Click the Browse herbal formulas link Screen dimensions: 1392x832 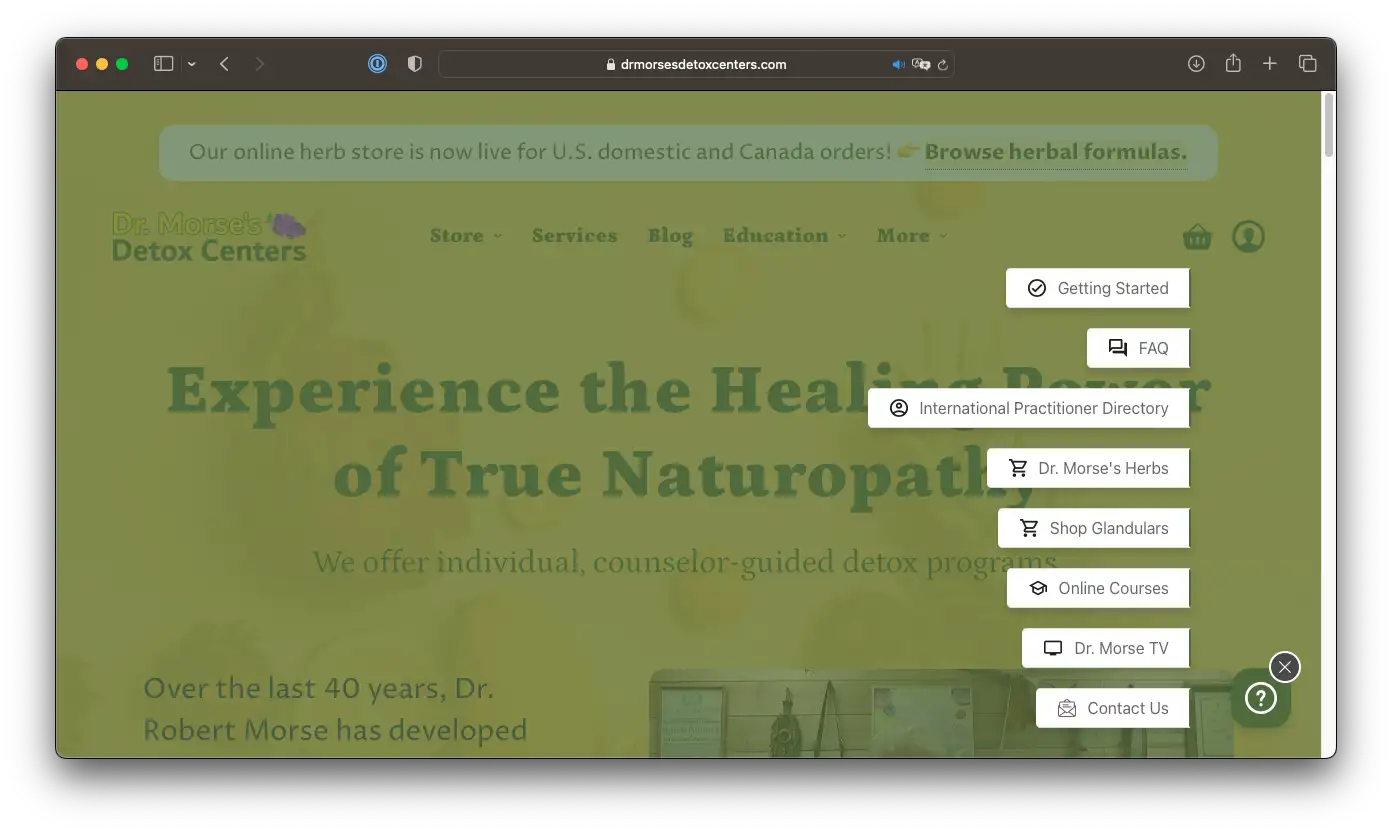[1055, 152]
